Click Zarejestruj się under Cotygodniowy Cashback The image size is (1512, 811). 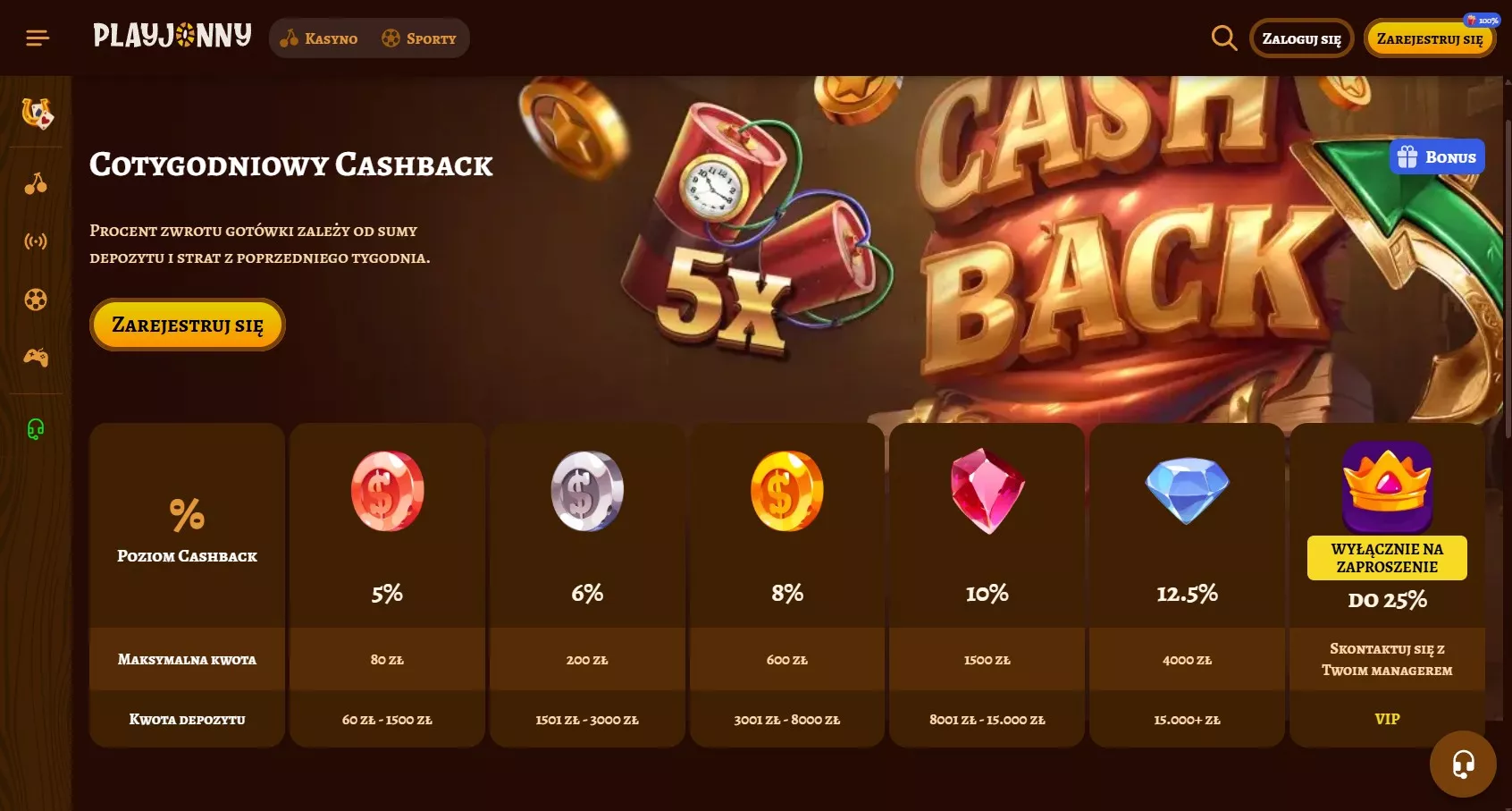(188, 325)
